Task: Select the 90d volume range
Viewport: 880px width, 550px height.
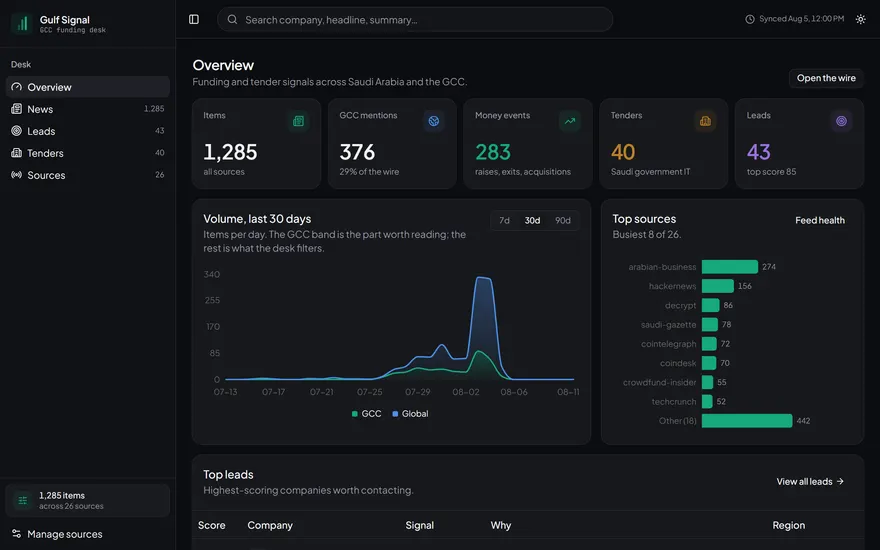Action: pos(562,221)
